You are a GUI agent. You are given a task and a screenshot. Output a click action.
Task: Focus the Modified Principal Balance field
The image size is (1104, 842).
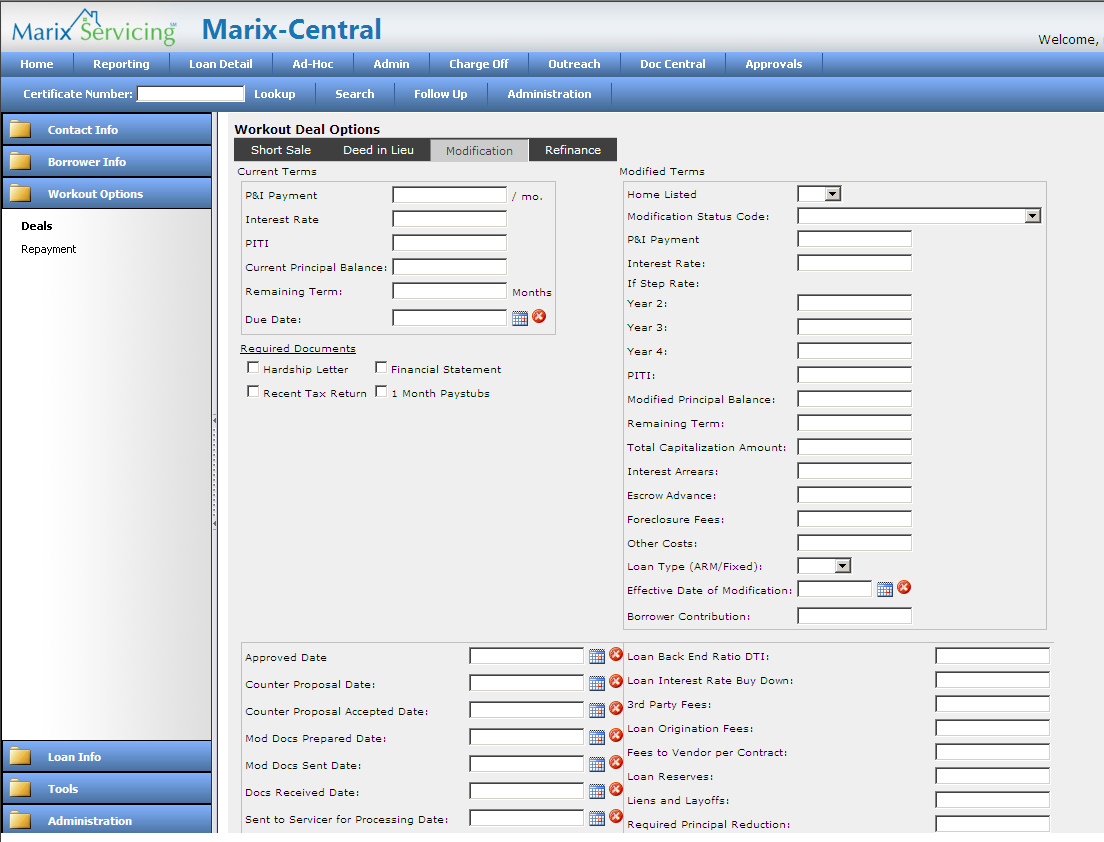(x=854, y=399)
